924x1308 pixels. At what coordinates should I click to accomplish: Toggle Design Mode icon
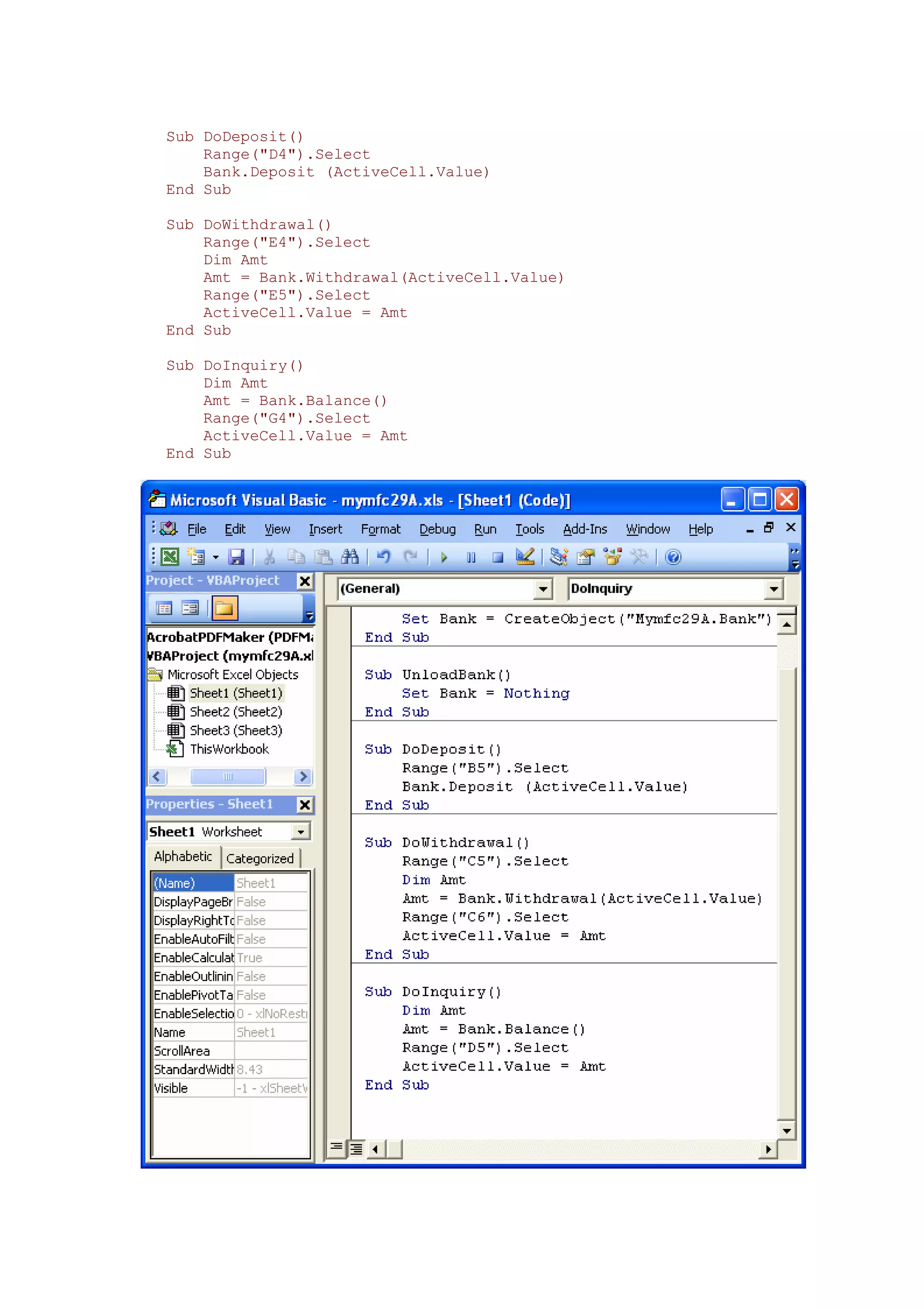(525, 557)
